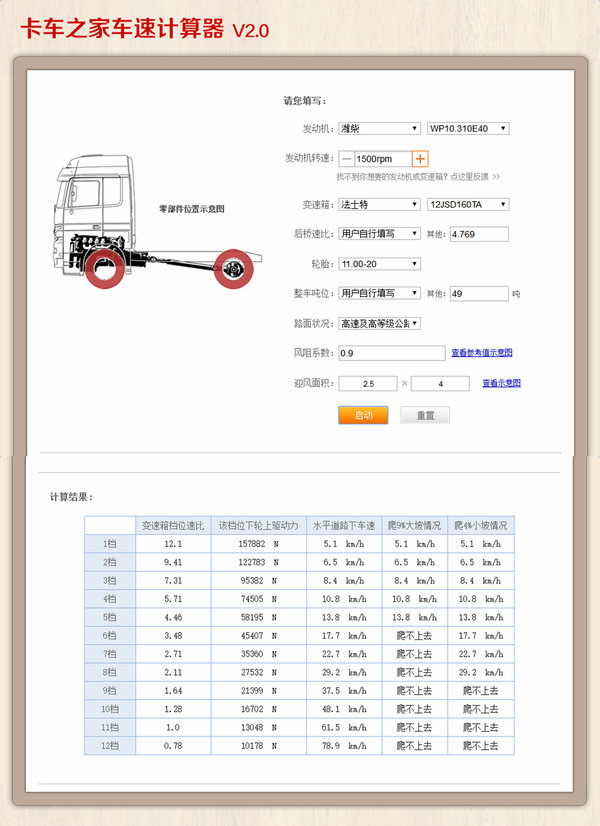The width and height of the screenshot is (600, 826).
Task: Click the 1500rpm engine speed field
Action: (x=382, y=159)
